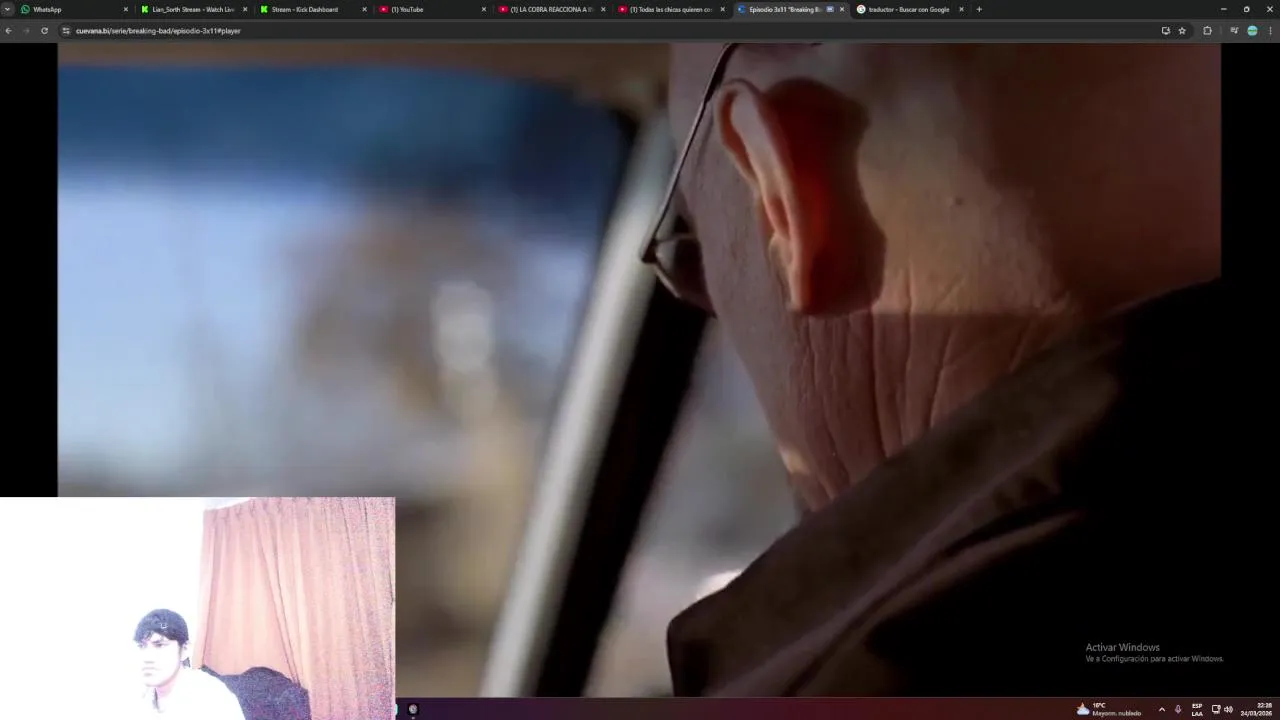Click the audio indicator on Episodio 3x11 tab
1280x720 pixels.
click(830, 9)
